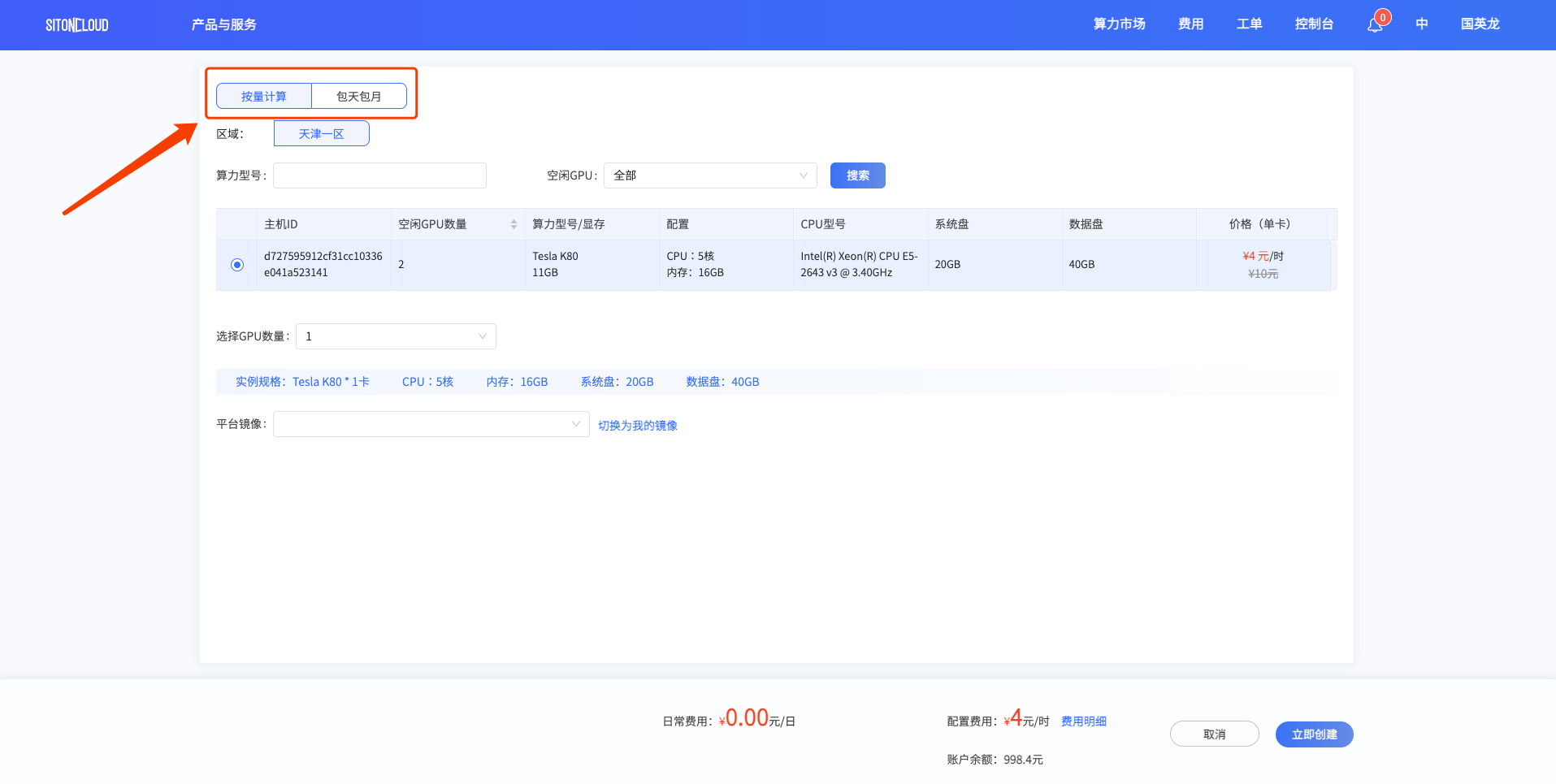Screen dimensions: 1556x784
Task: Open the 平台镜像 dropdown
Action: tap(431, 424)
